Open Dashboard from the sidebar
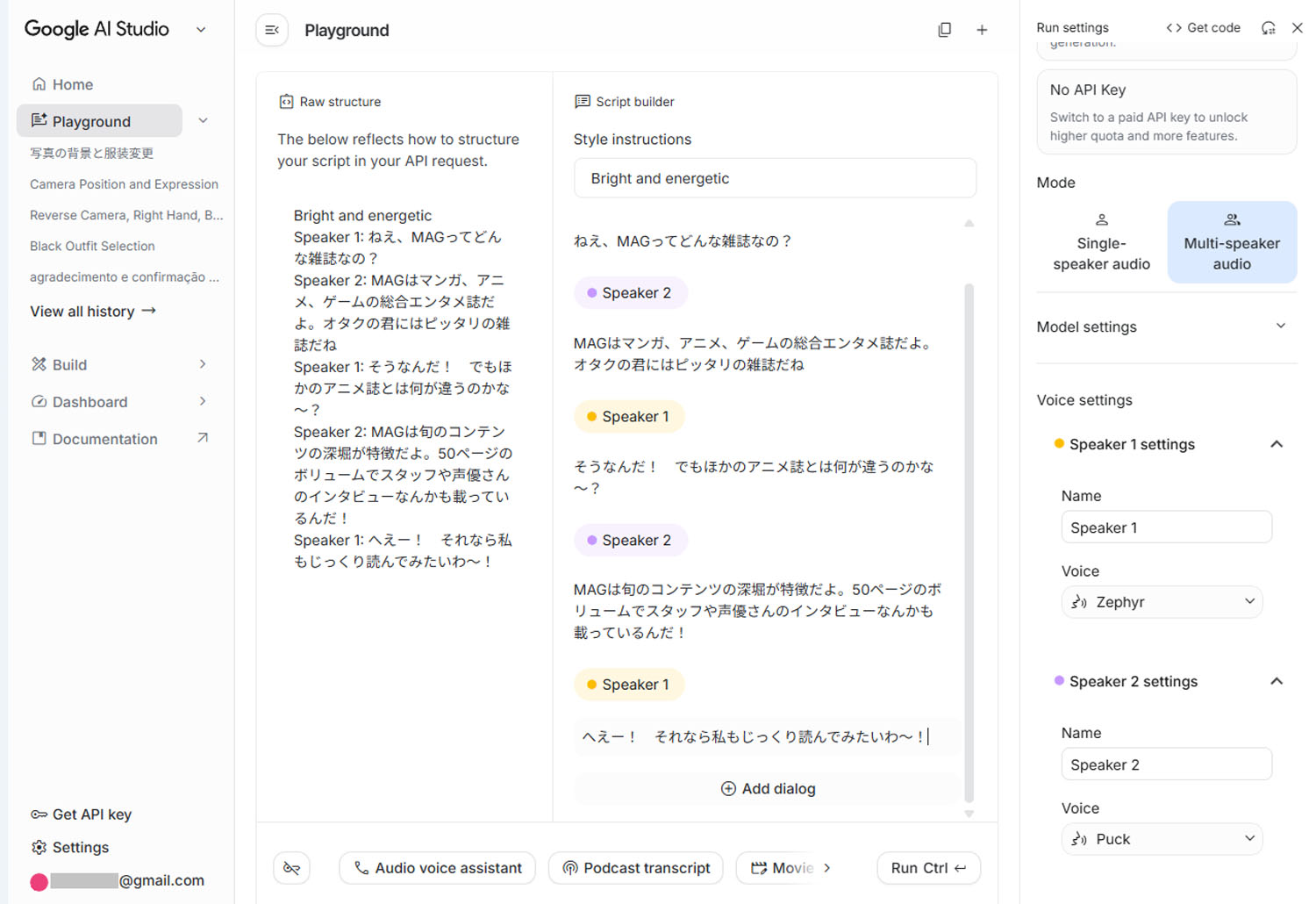 (89, 401)
